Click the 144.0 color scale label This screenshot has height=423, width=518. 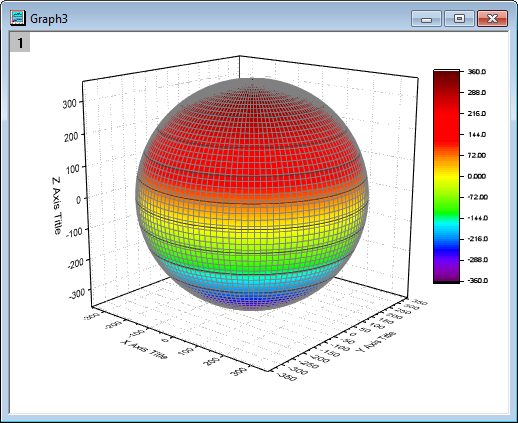coord(477,135)
